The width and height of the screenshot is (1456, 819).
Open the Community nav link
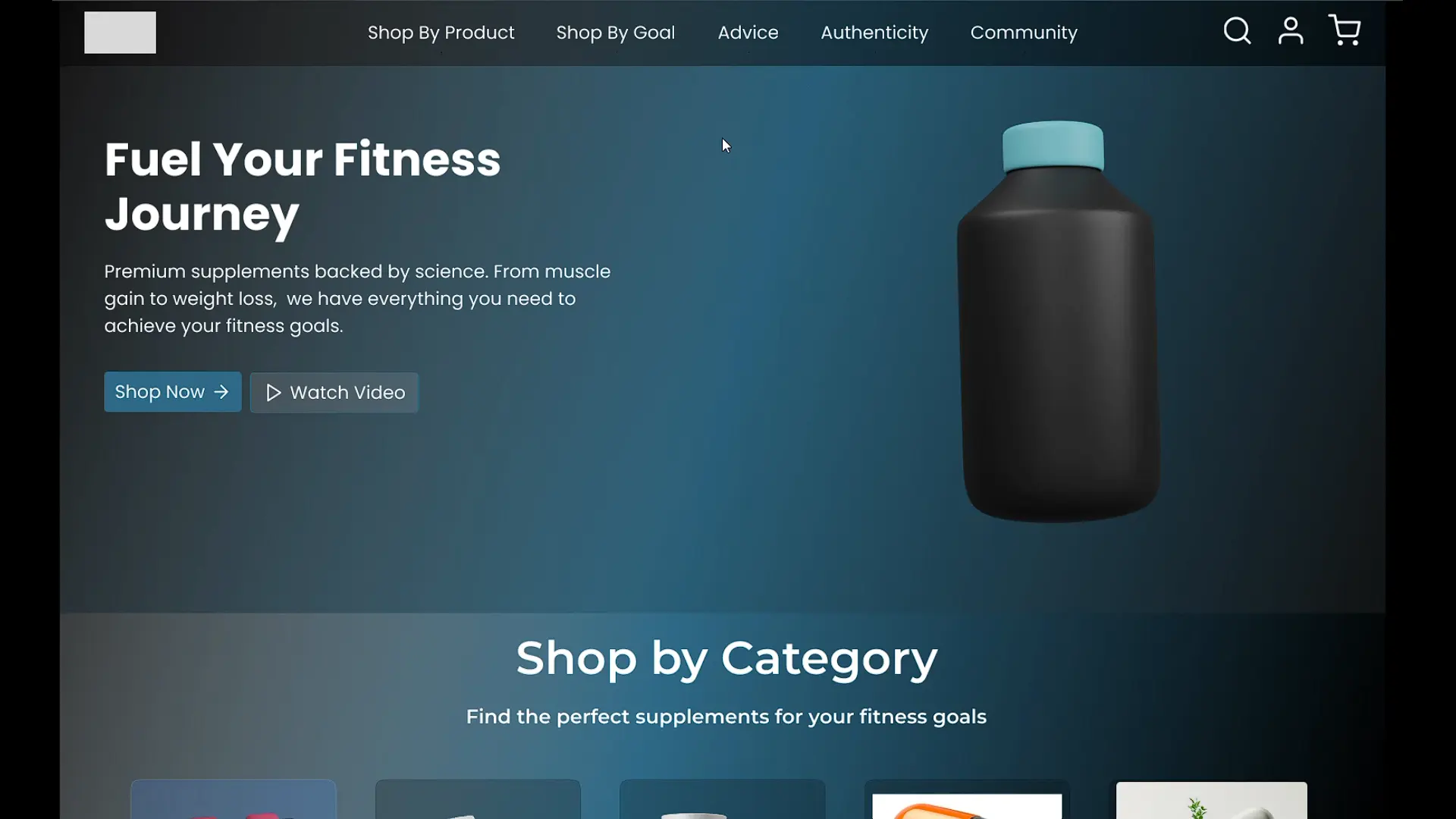[1024, 33]
